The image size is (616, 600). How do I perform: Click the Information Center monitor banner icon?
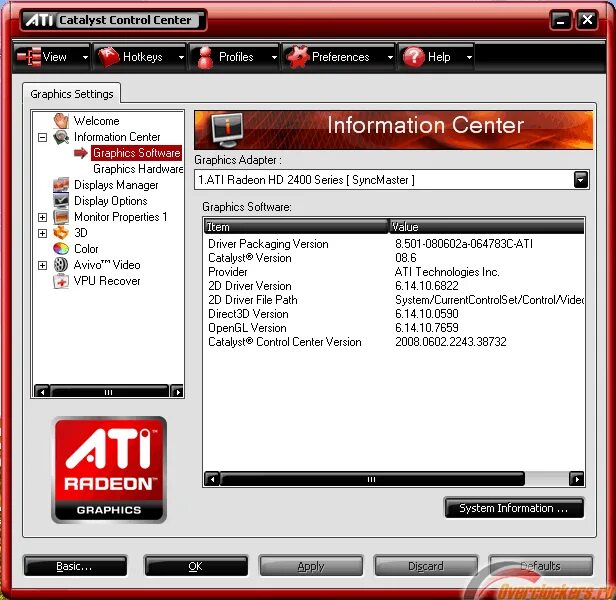point(227,129)
